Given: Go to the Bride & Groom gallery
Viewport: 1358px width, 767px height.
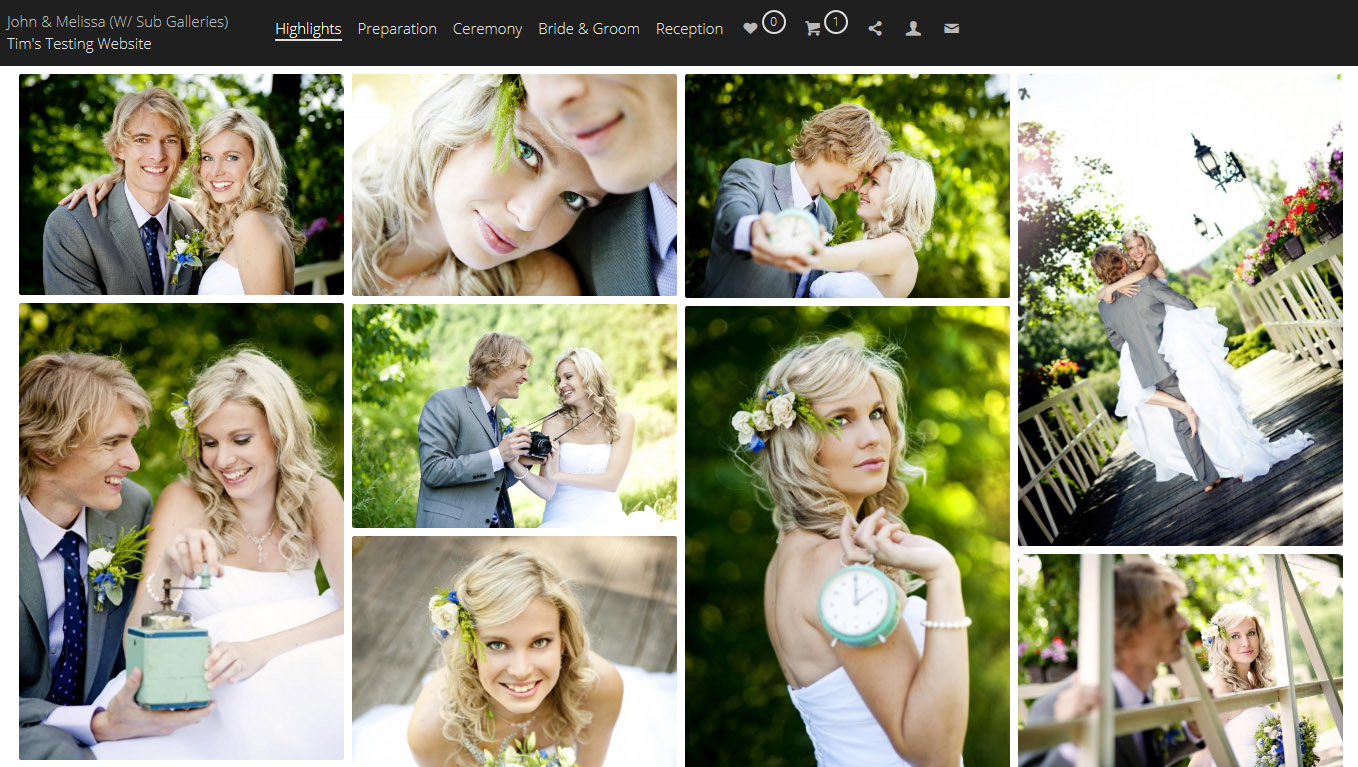Looking at the screenshot, I should (589, 29).
